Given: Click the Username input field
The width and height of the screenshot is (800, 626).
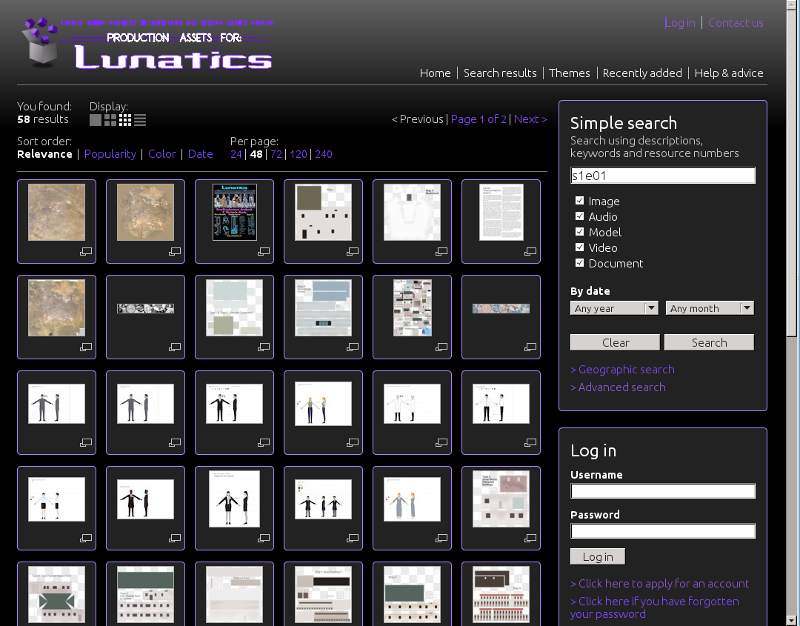Looking at the screenshot, I should 663,491.
